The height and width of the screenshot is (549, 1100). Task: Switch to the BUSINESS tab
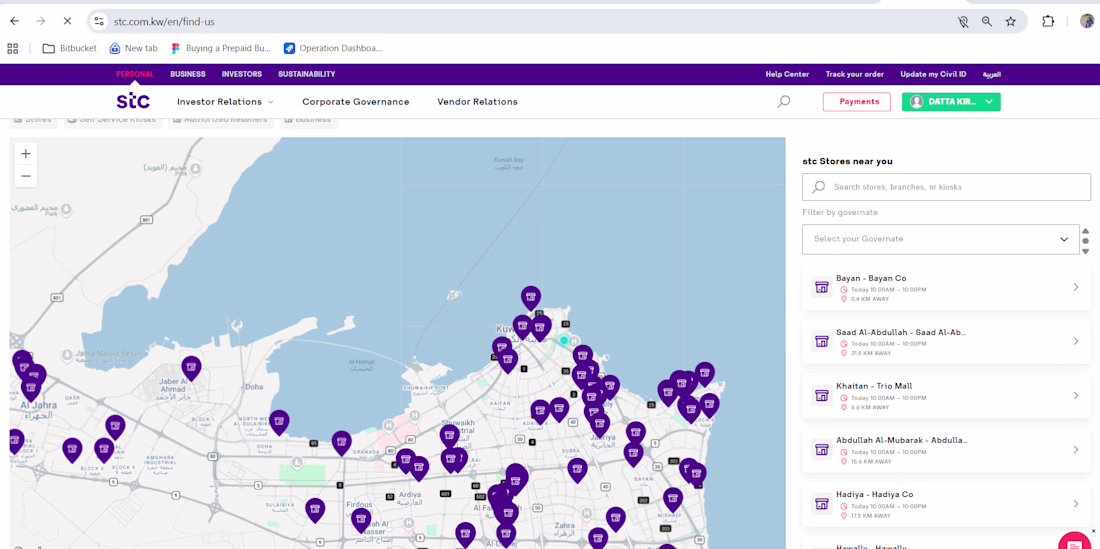[x=187, y=74]
